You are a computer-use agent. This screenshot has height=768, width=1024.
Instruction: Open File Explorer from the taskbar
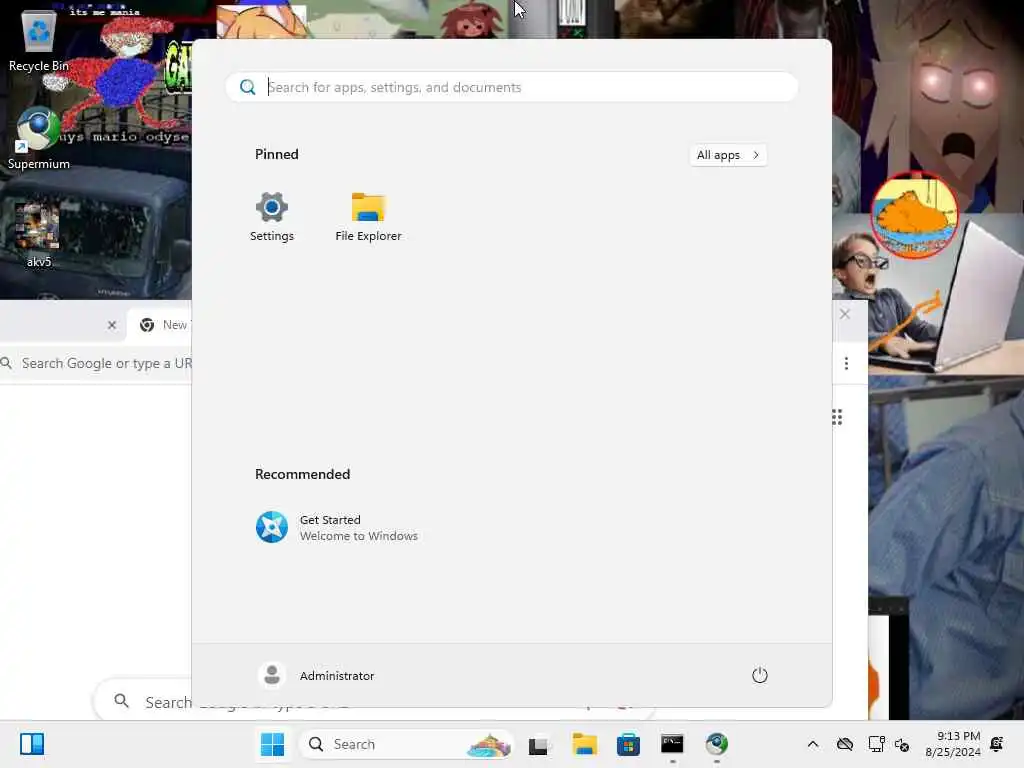tap(584, 744)
